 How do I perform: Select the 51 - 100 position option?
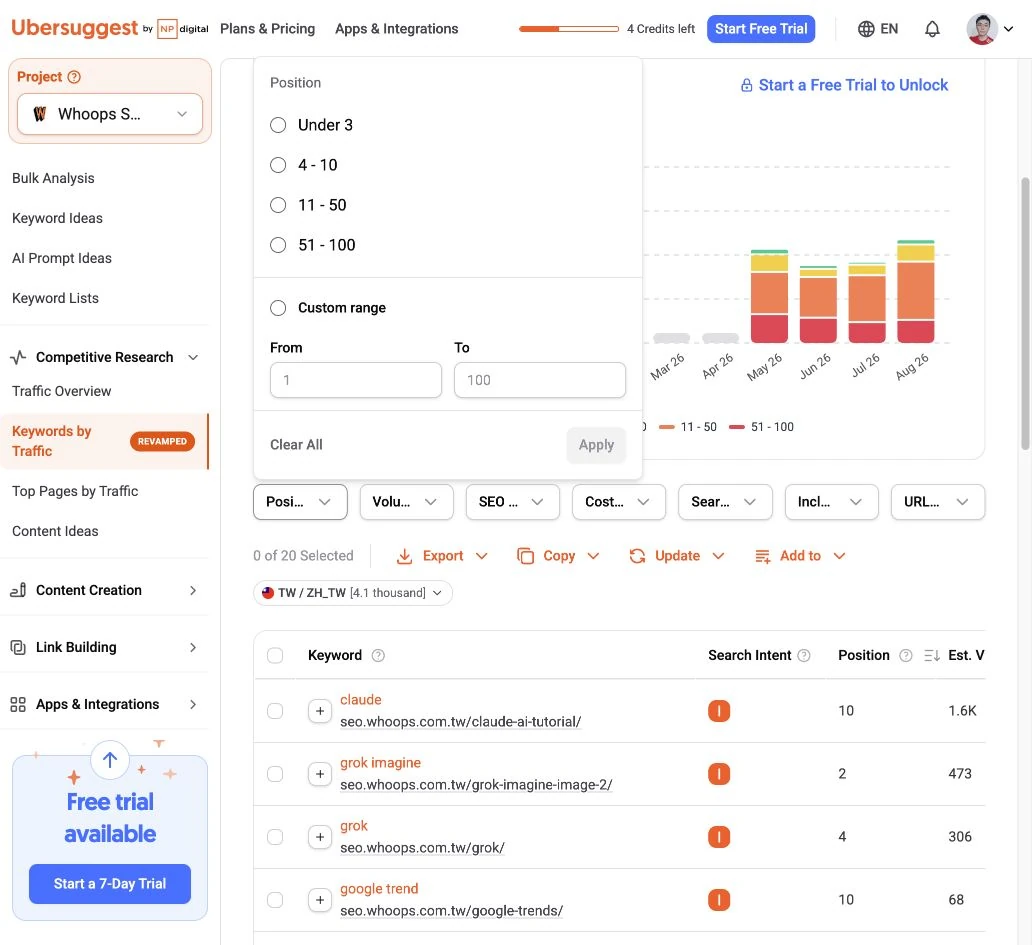(278, 245)
